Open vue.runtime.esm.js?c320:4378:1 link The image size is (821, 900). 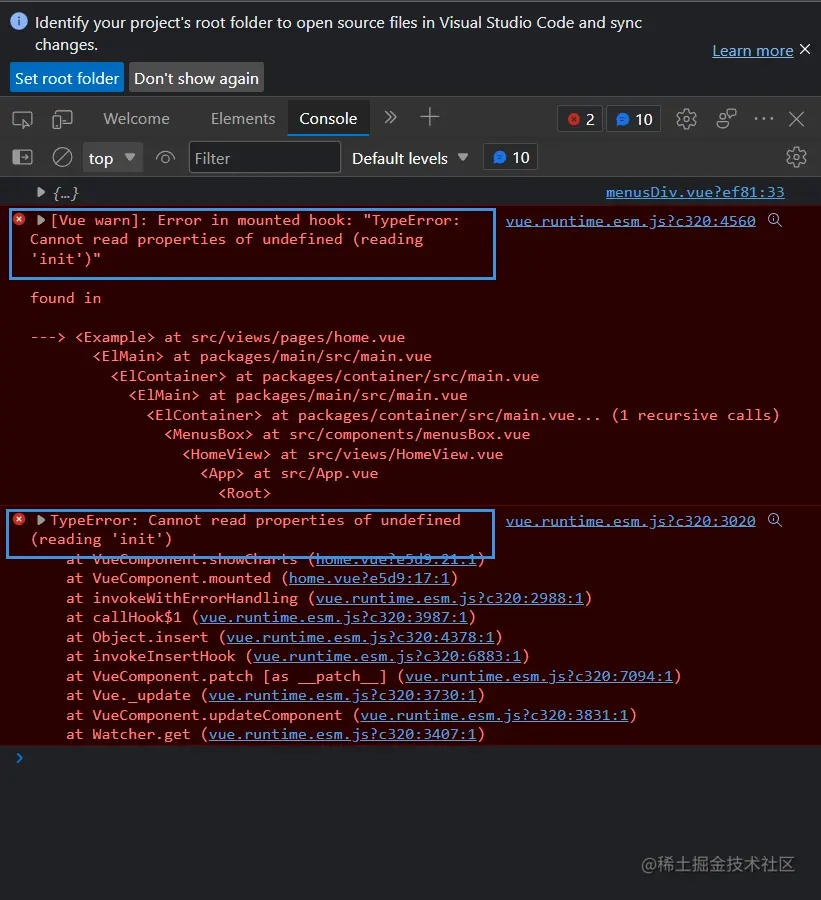360,637
